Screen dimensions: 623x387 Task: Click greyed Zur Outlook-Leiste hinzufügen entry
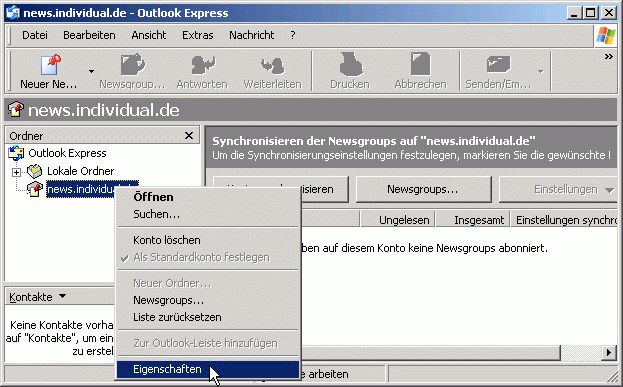pos(207,343)
